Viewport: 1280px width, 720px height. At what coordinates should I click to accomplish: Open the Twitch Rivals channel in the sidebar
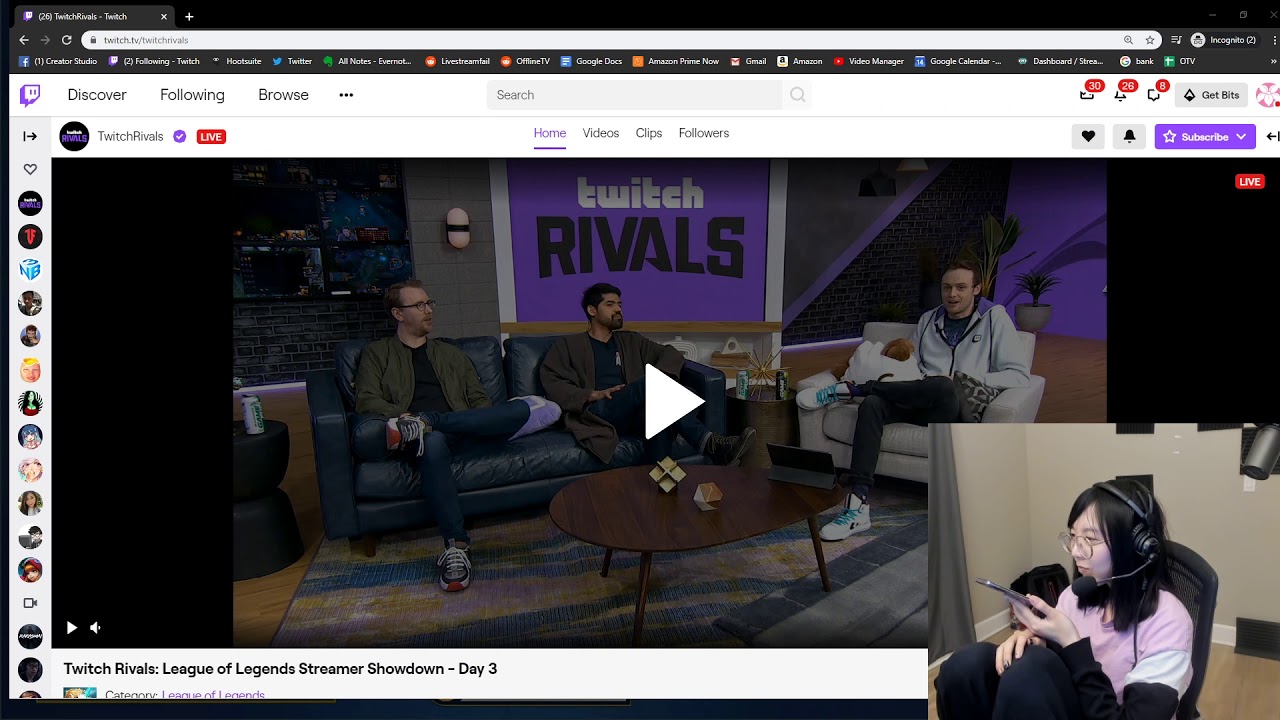(x=30, y=203)
